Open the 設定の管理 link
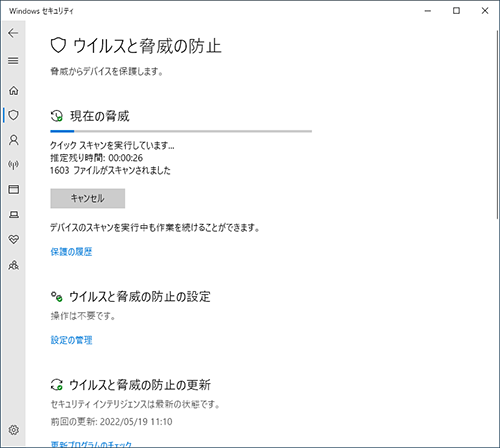500x448 pixels. click(x=71, y=340)
